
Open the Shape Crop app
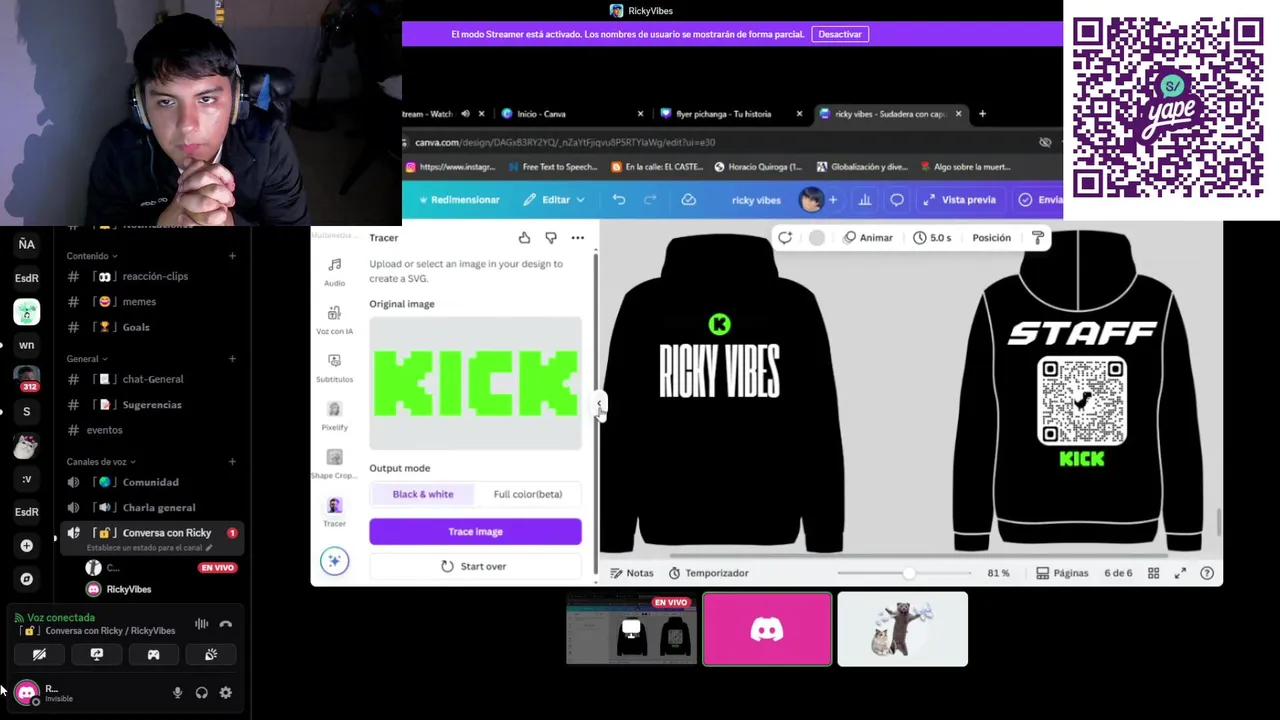coord(334,463)
